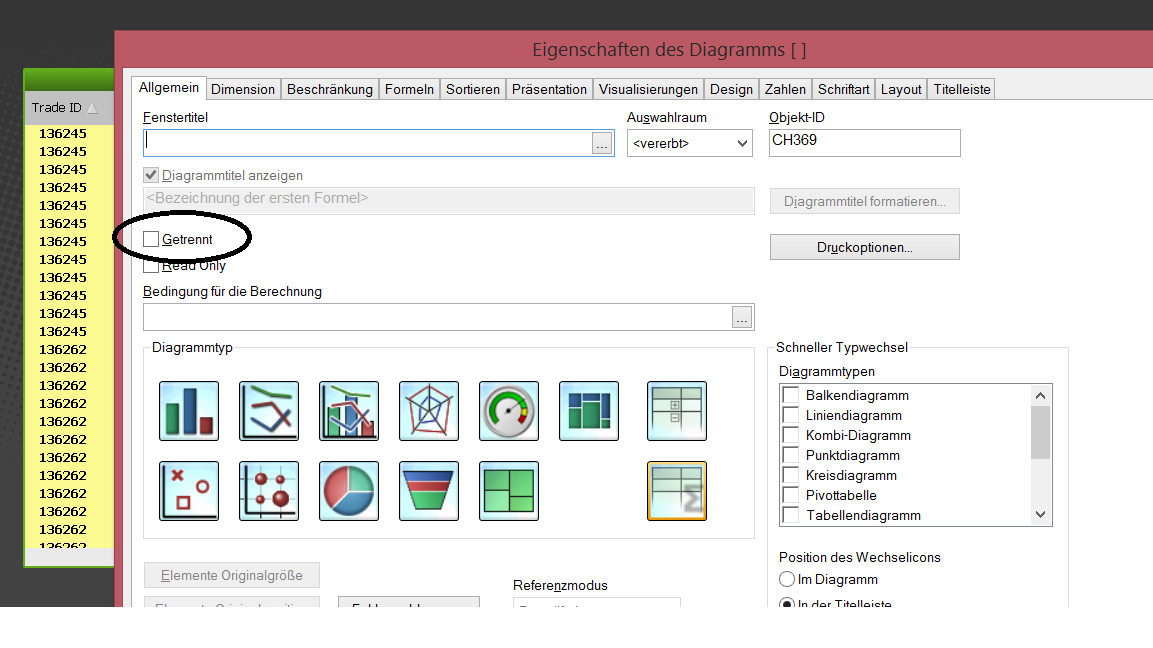The height and width of the screenshot is (648, 1153).
Task: Check Pivottabelle in fast type change list
Action: click(x=791, y=495)
